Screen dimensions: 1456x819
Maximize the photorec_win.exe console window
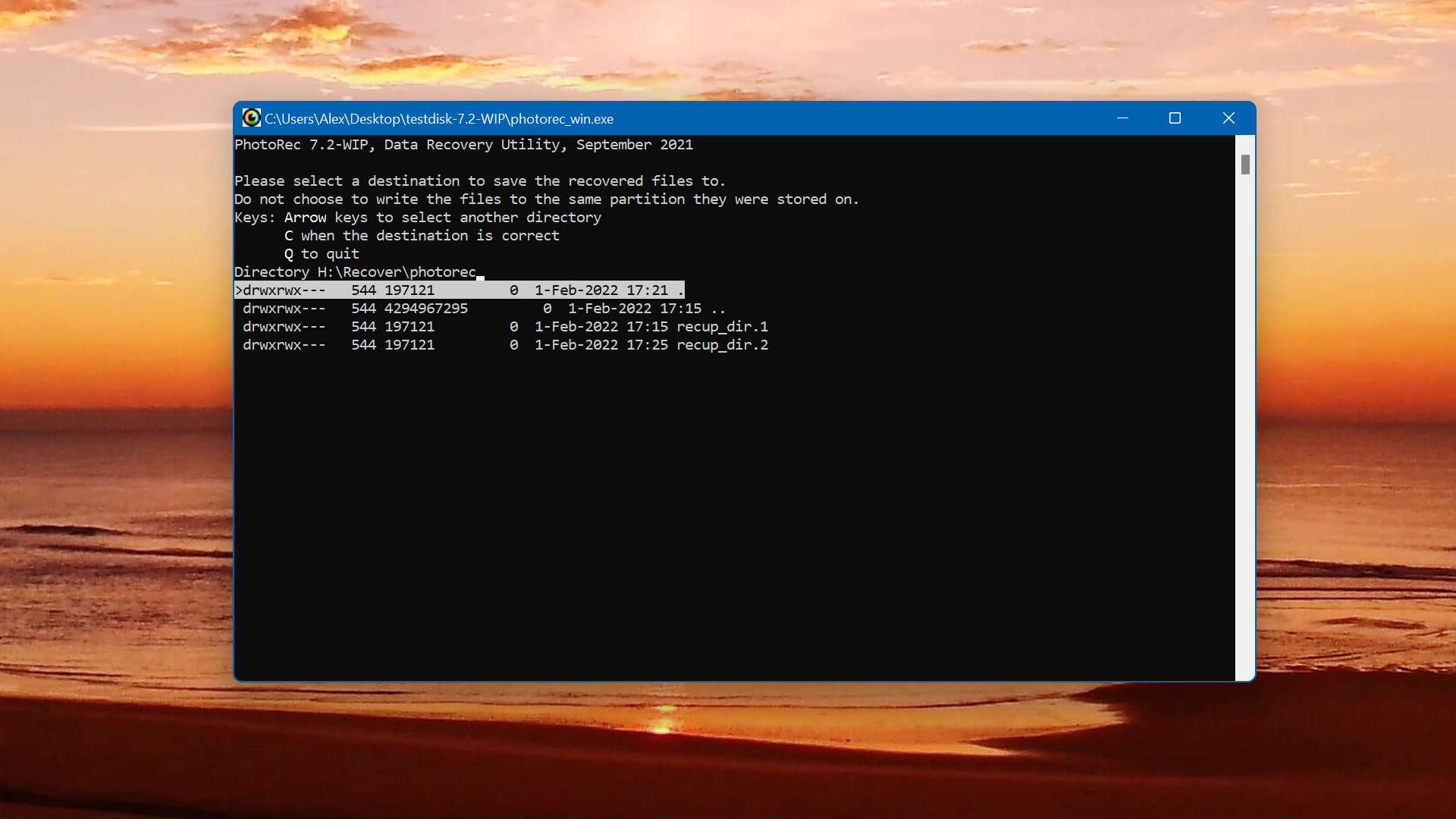pyautogui.click(x=1175, y=118)
